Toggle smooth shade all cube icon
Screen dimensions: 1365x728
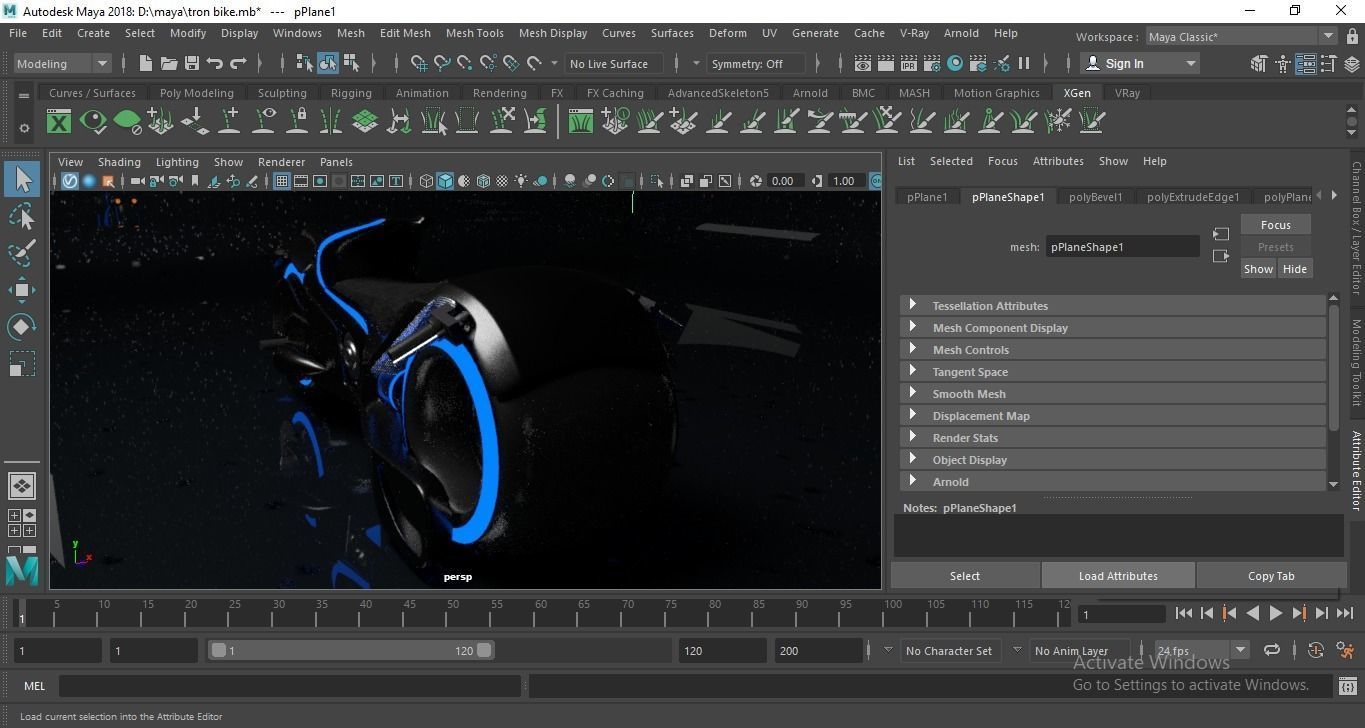[445, 181]
